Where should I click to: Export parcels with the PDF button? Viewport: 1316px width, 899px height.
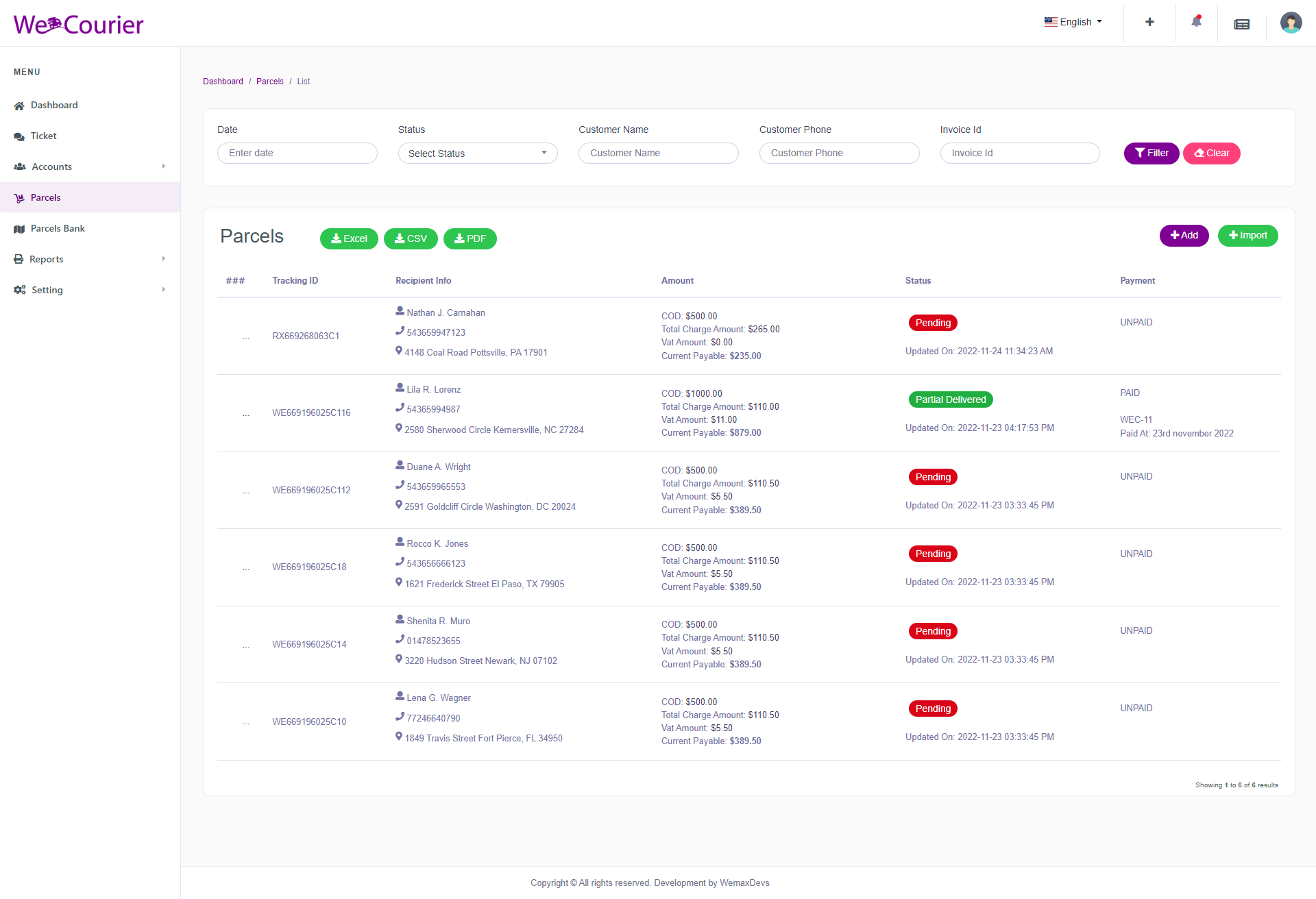tap(470, 238)
